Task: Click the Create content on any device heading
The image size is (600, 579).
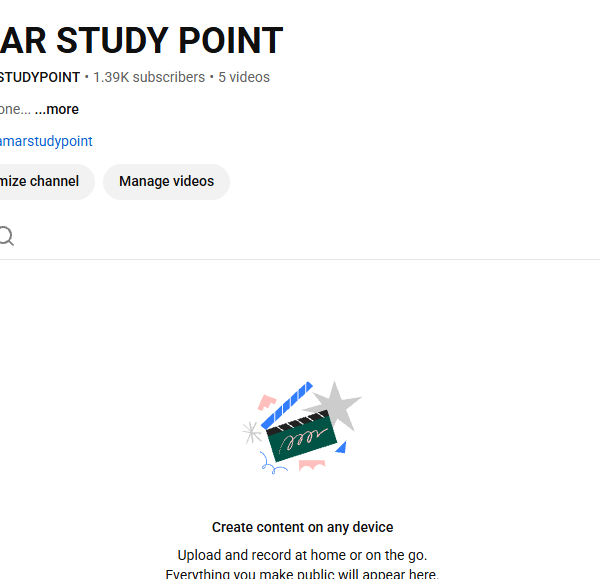Action: (x=302, y=527)
